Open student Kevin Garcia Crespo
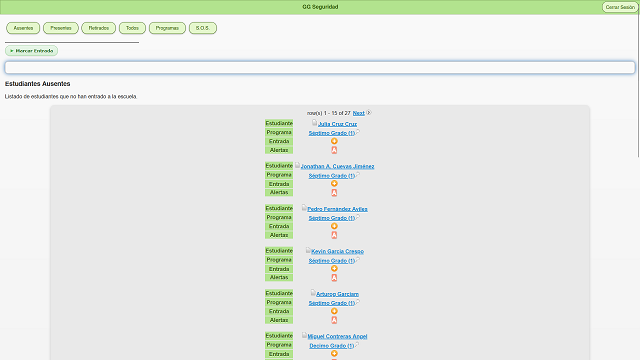Screen dimensions: 640x360 coord(338,251)
